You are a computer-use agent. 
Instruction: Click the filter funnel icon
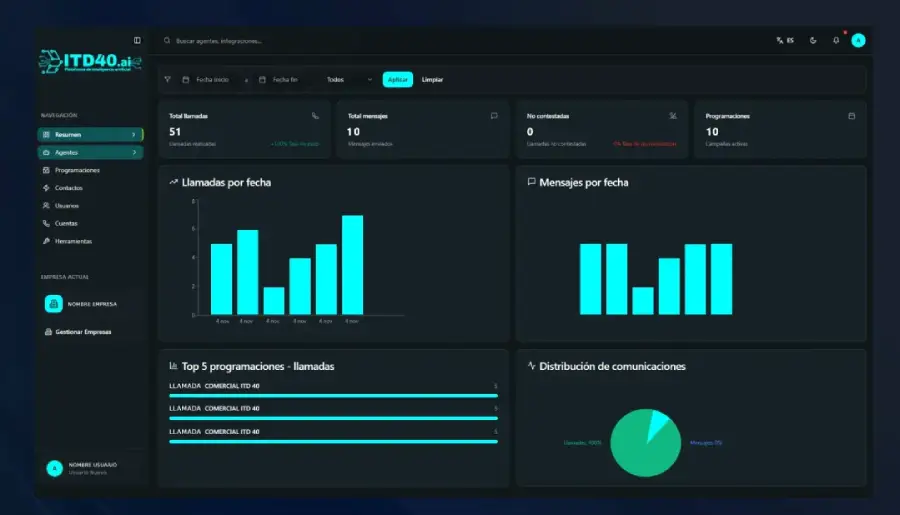(168, 79)
